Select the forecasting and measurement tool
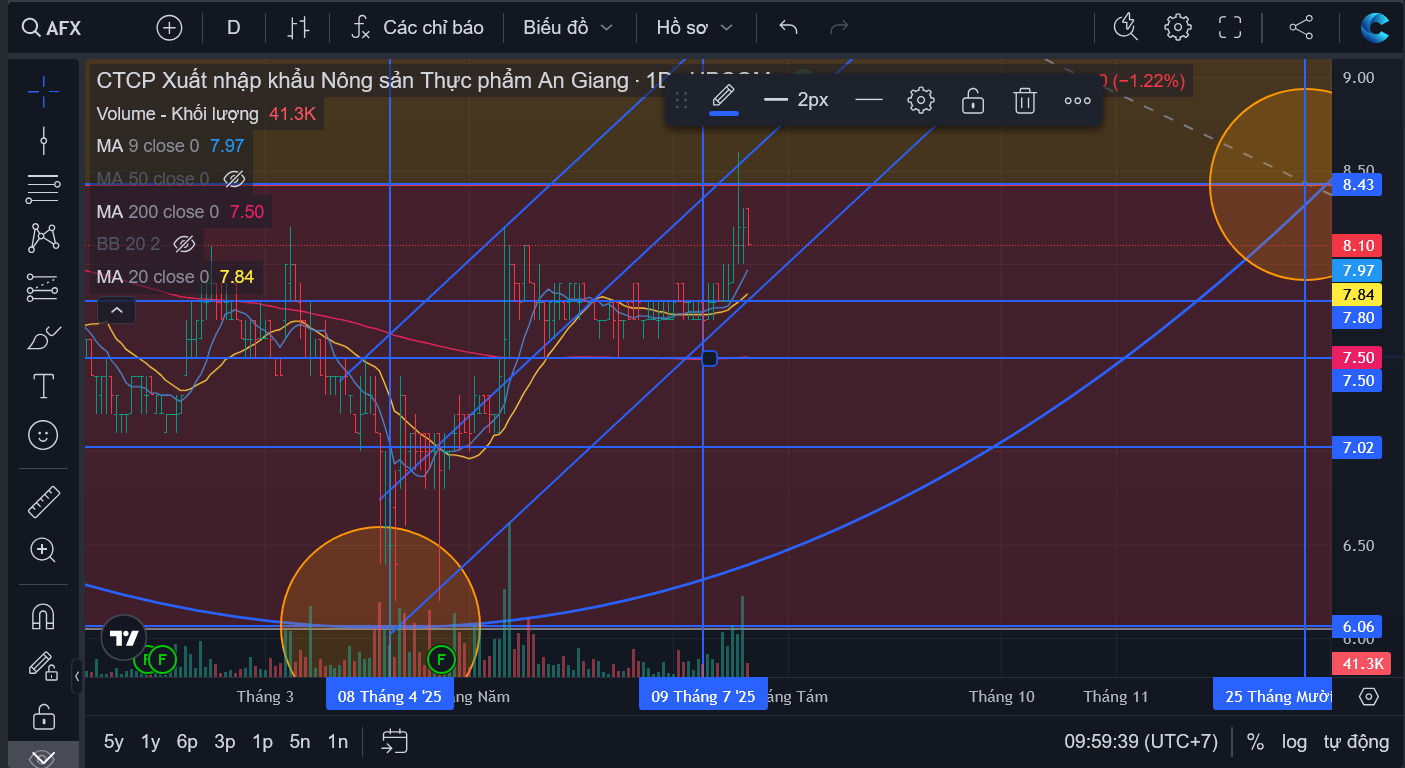The height and width of the screenshot is (768, 1405). [43, 287]
